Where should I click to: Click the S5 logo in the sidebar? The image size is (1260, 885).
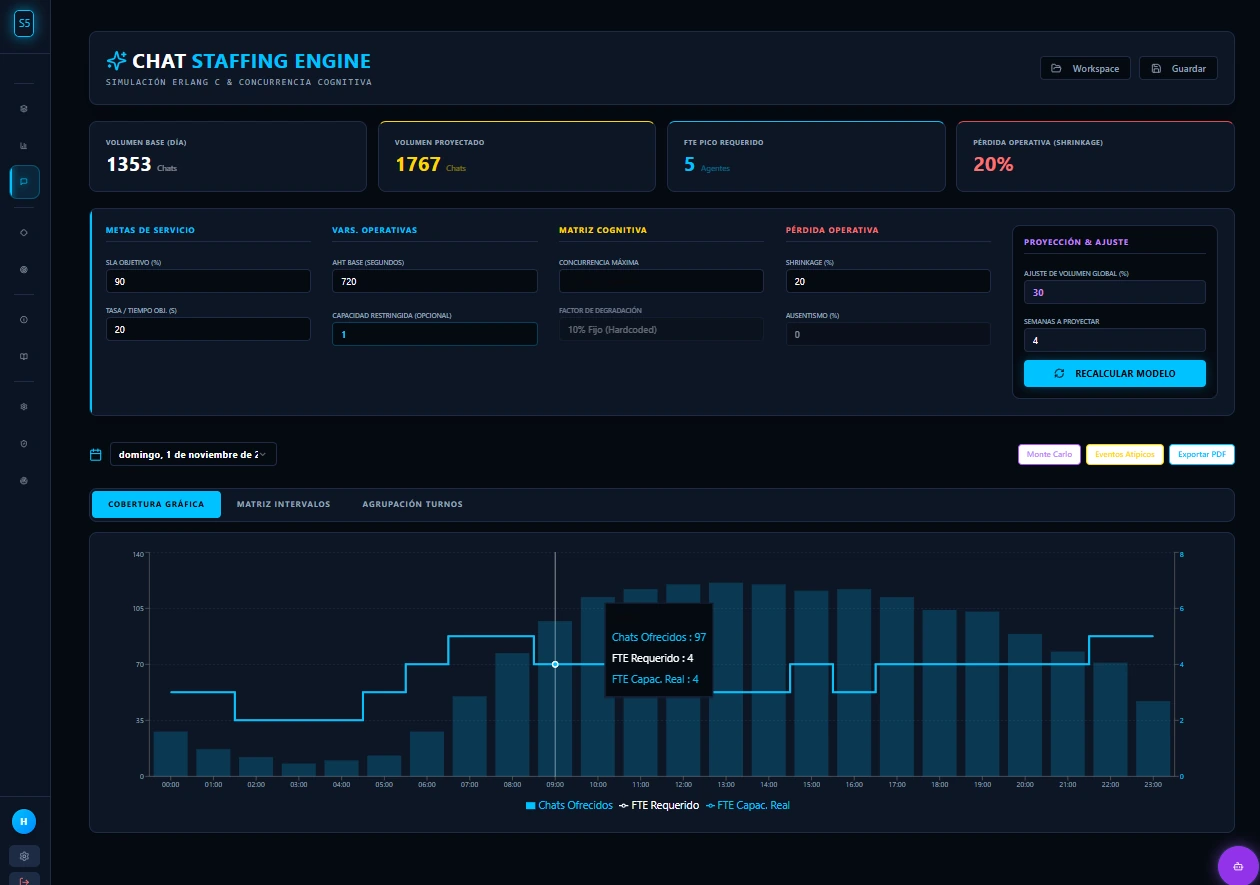[x=24, y=22]
